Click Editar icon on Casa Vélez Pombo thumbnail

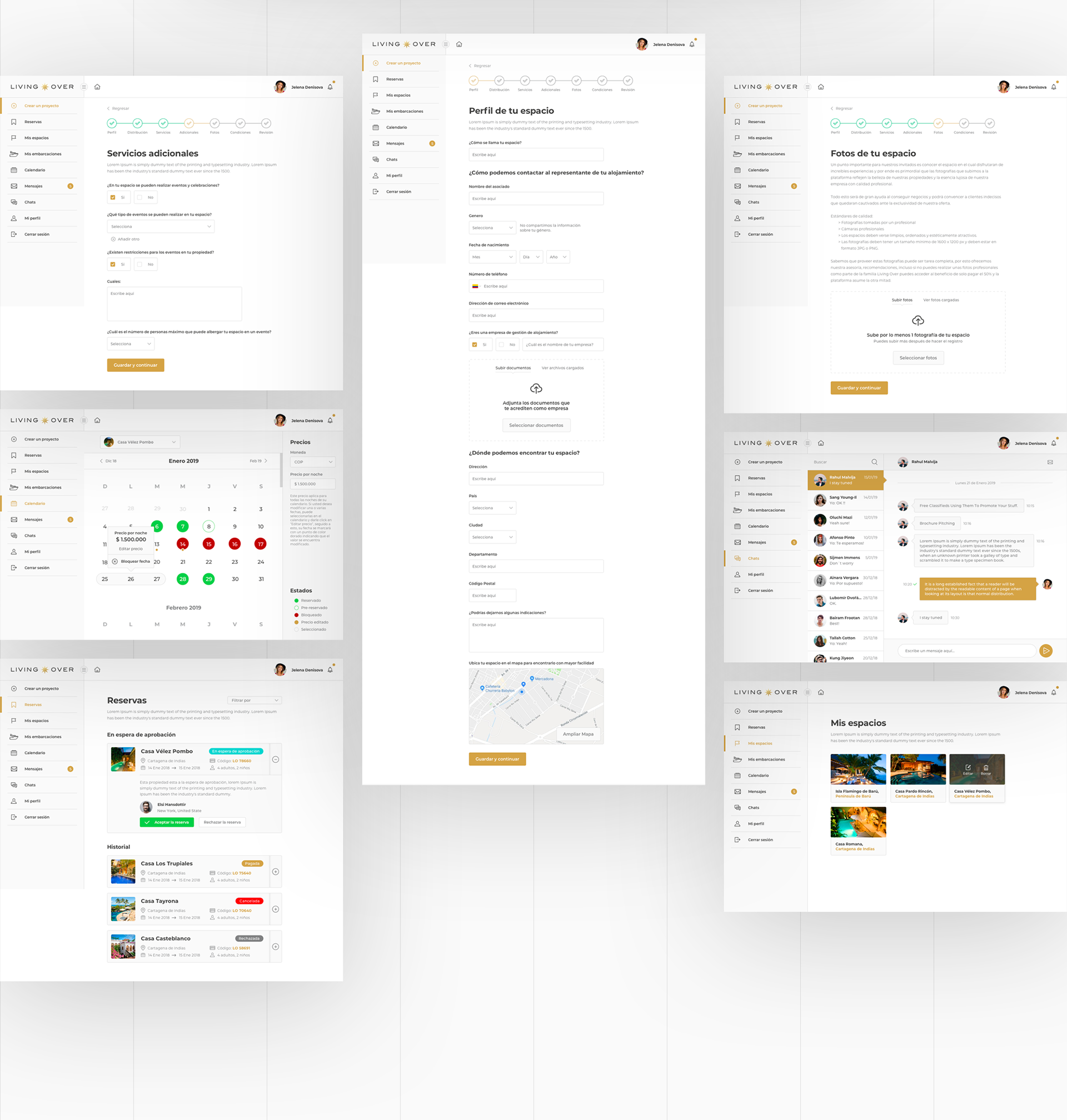(x=968, y=768)
